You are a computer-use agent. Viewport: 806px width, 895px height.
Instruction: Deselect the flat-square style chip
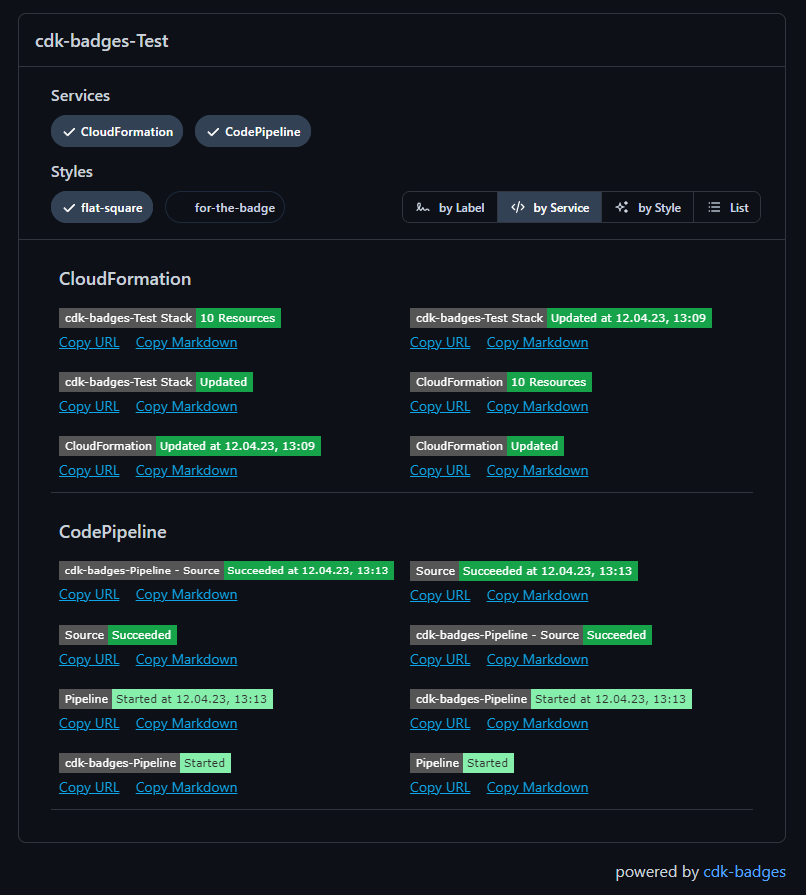tap(102, 207)
